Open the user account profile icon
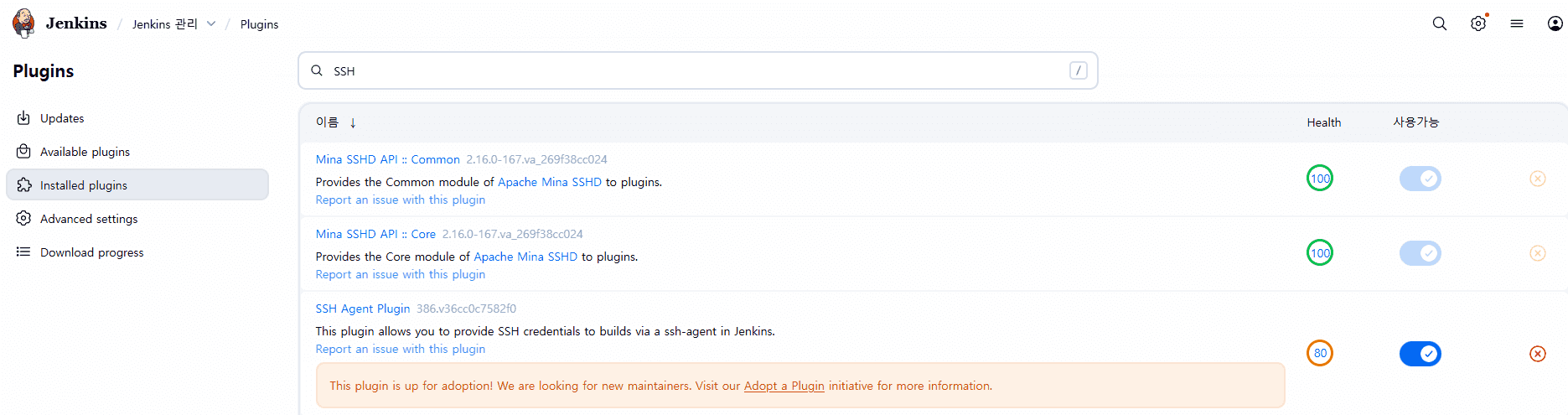Image resolution: width=1568 pixels, height=415 pixels. (1555, 23)
